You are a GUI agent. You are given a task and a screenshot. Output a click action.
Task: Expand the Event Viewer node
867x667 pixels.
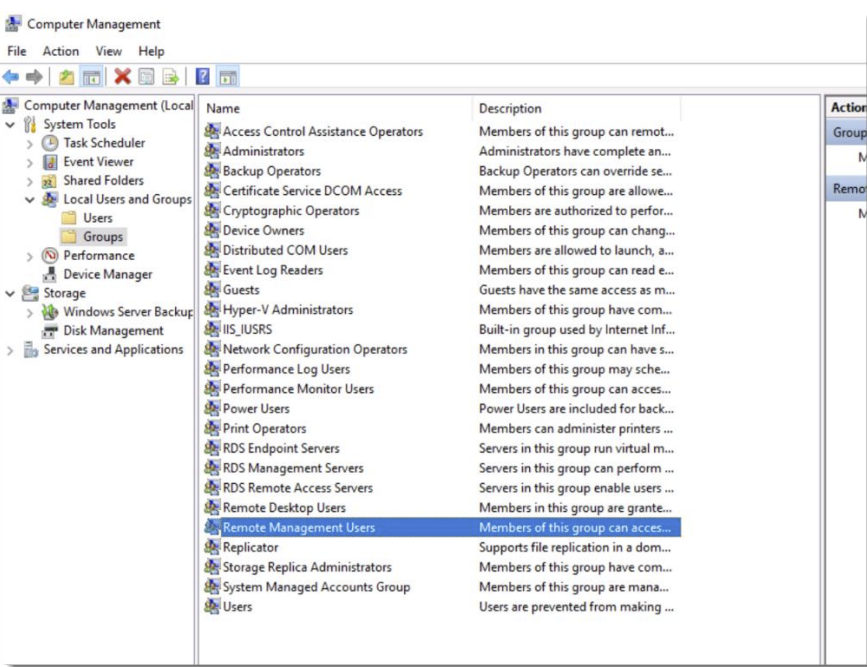30,163
